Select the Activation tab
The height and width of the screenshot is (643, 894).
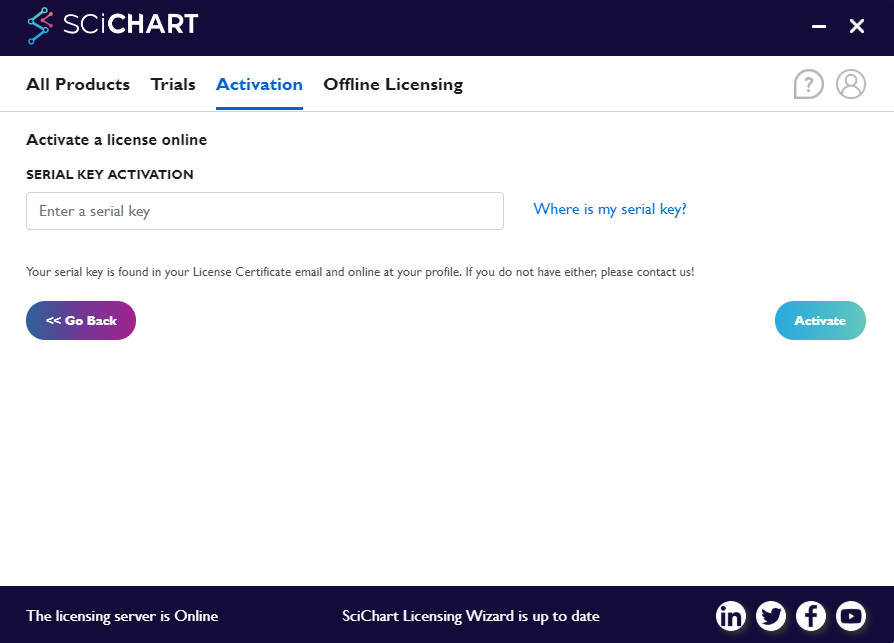pyautogui.click(x=259, y=84)
